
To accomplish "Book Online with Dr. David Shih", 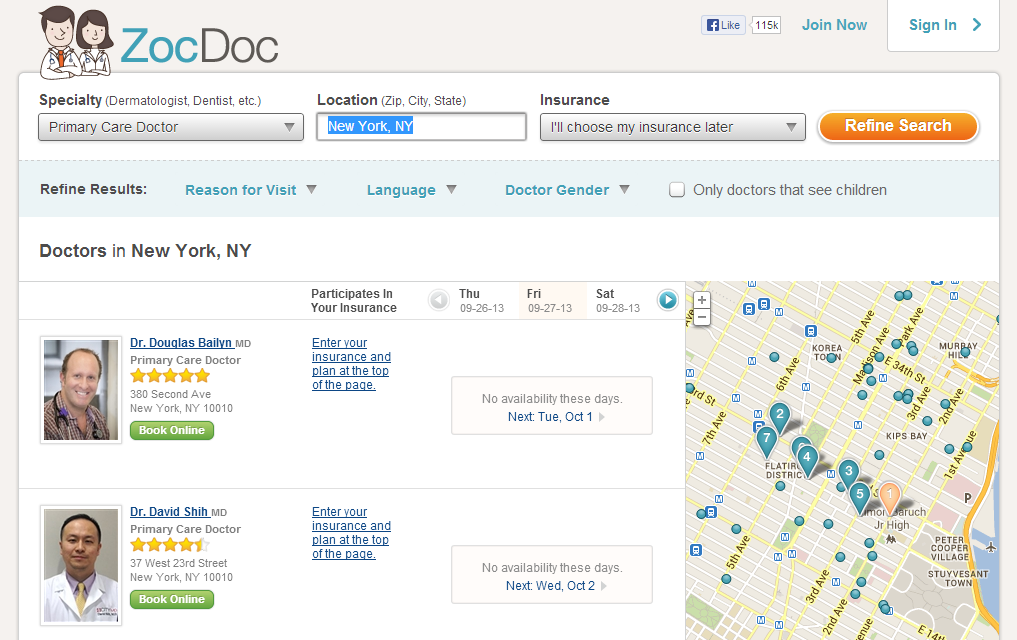I will pyautogui.click(x=172, y=600).
